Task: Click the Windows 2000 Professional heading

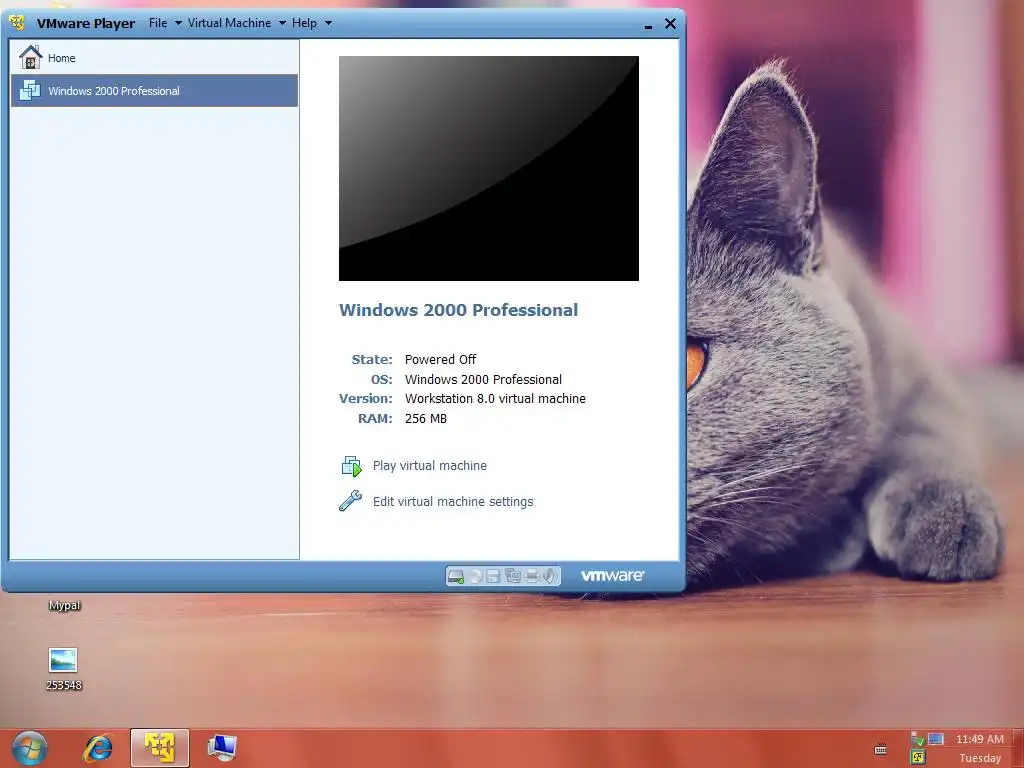Action: (x=458, y=310)
